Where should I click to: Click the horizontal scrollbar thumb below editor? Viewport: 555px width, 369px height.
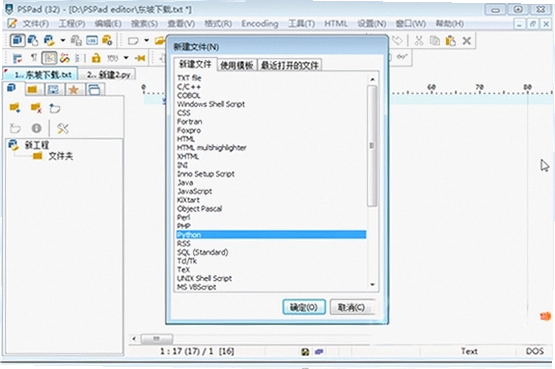157,339
